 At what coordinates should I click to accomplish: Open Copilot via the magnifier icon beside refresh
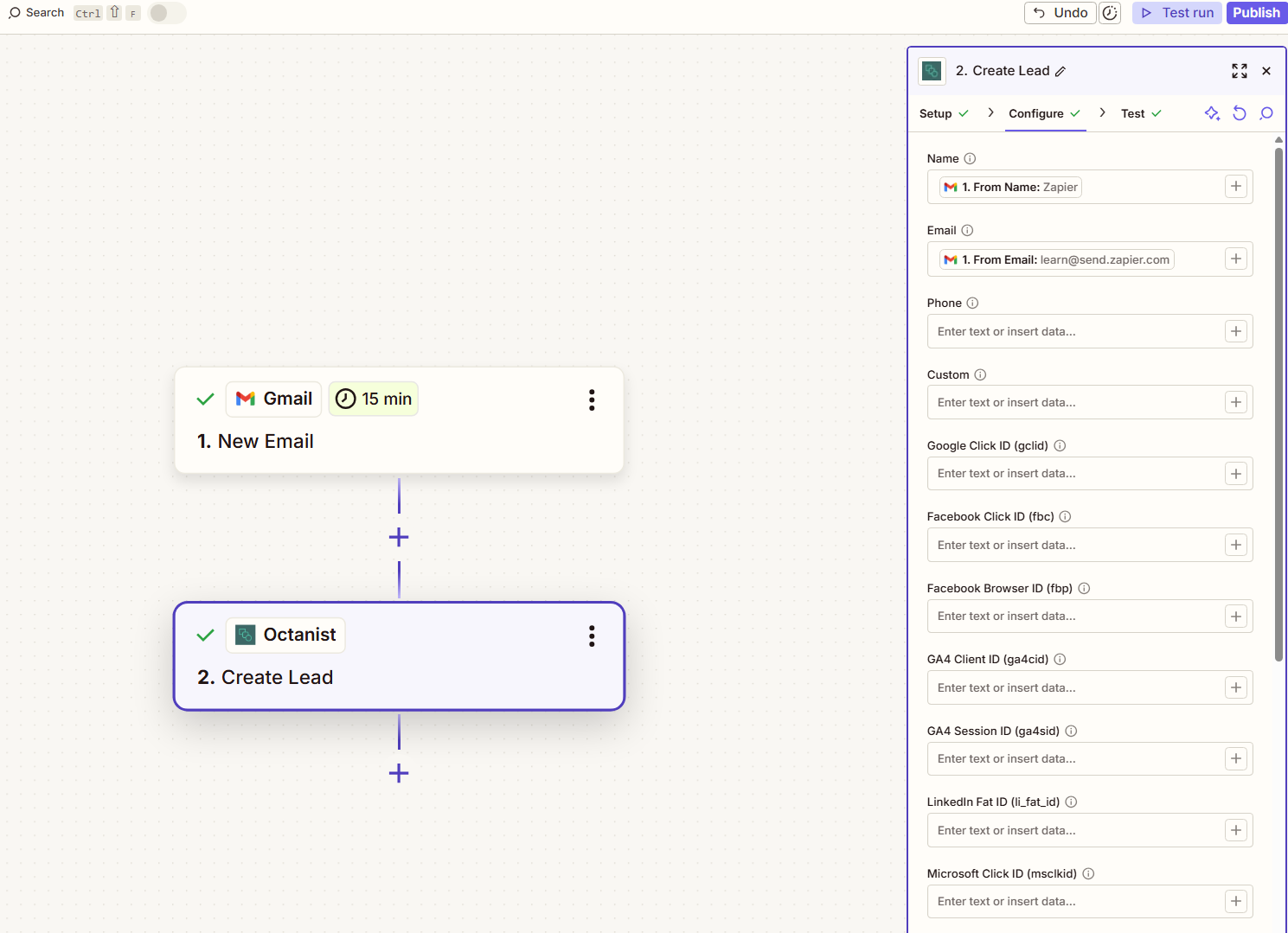tap(1266, 113)
